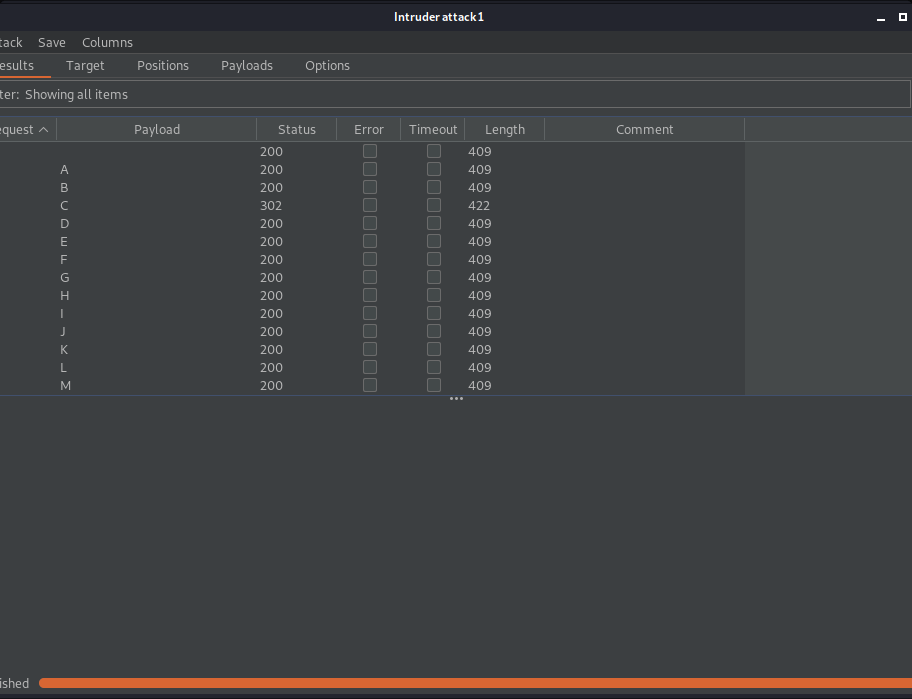Toggle Timeout checkbox for payload M
This screenshot has width=912, height=699.
434,386
